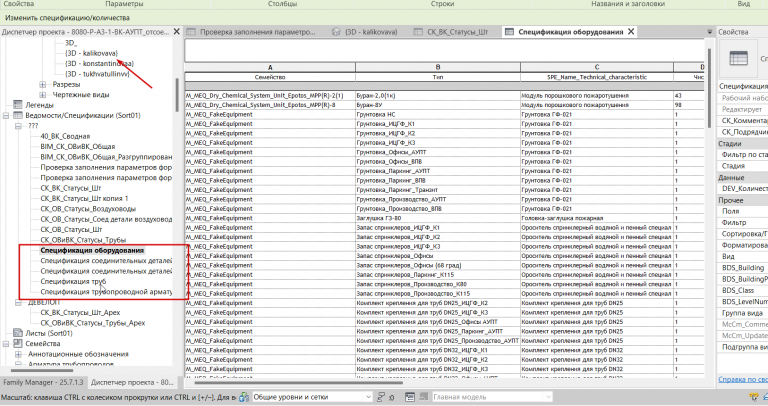The width and height of the screenshot is (768, 406).
Task: Click cell Заглушка ГЗ-80 in schedule
Action: point(438,218)
